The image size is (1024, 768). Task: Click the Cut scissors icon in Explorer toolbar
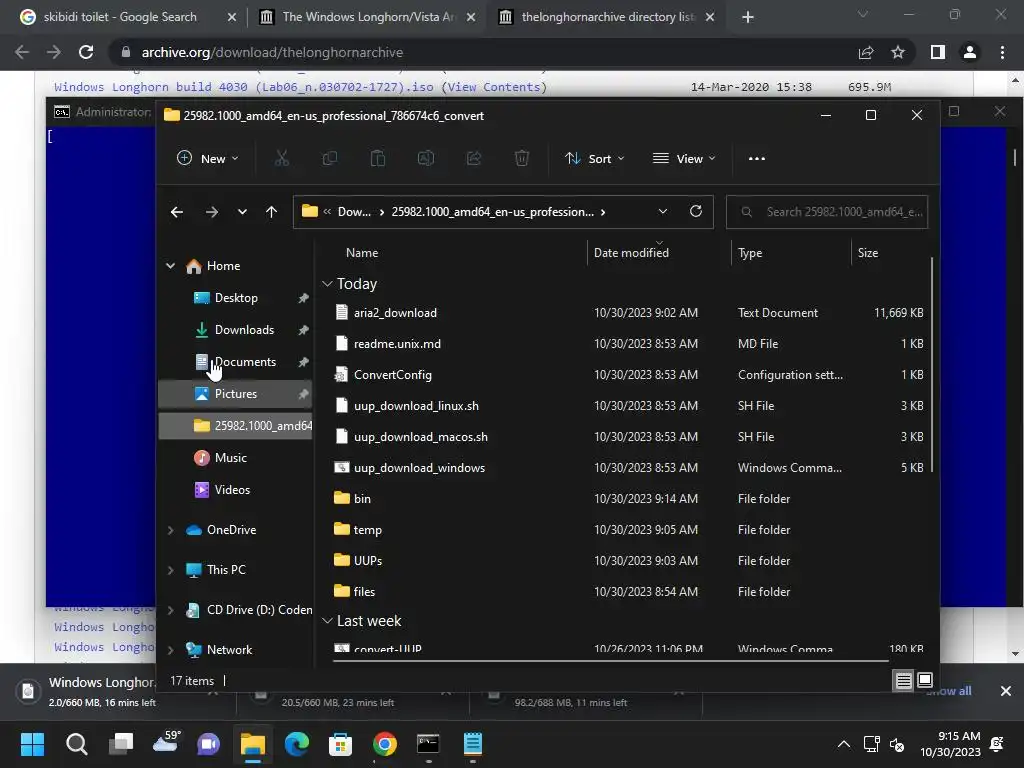coord(281,158)
